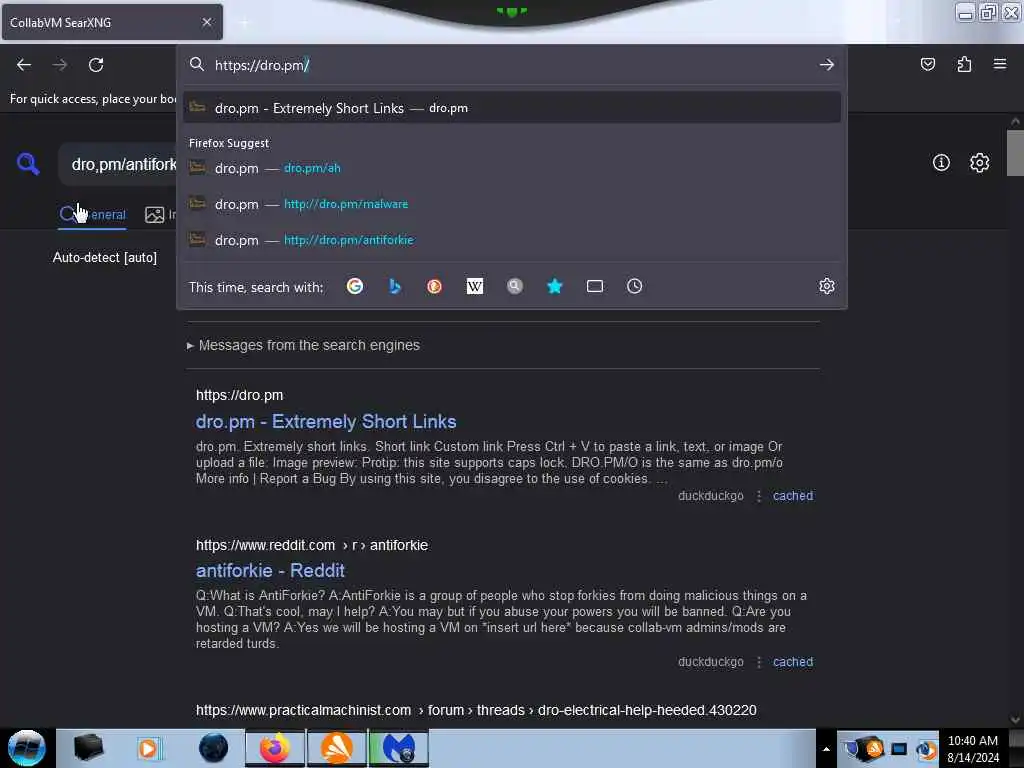Go back using the browser back arrow
Screen dimensions: 1024x768
point(24,65)
